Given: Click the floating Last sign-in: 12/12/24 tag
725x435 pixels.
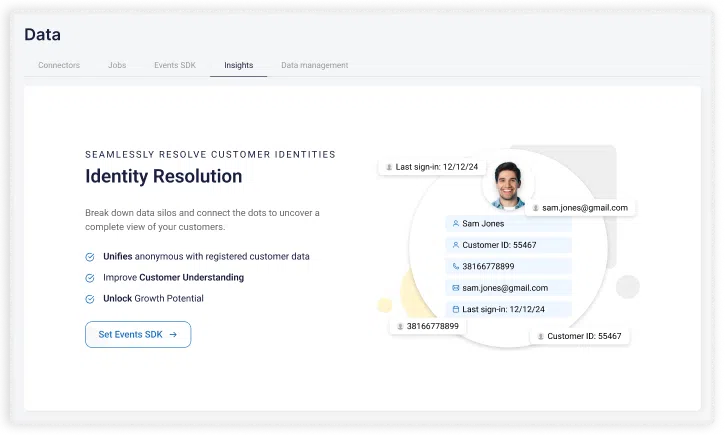Looking at the screenshot, I should click(430, 167).
